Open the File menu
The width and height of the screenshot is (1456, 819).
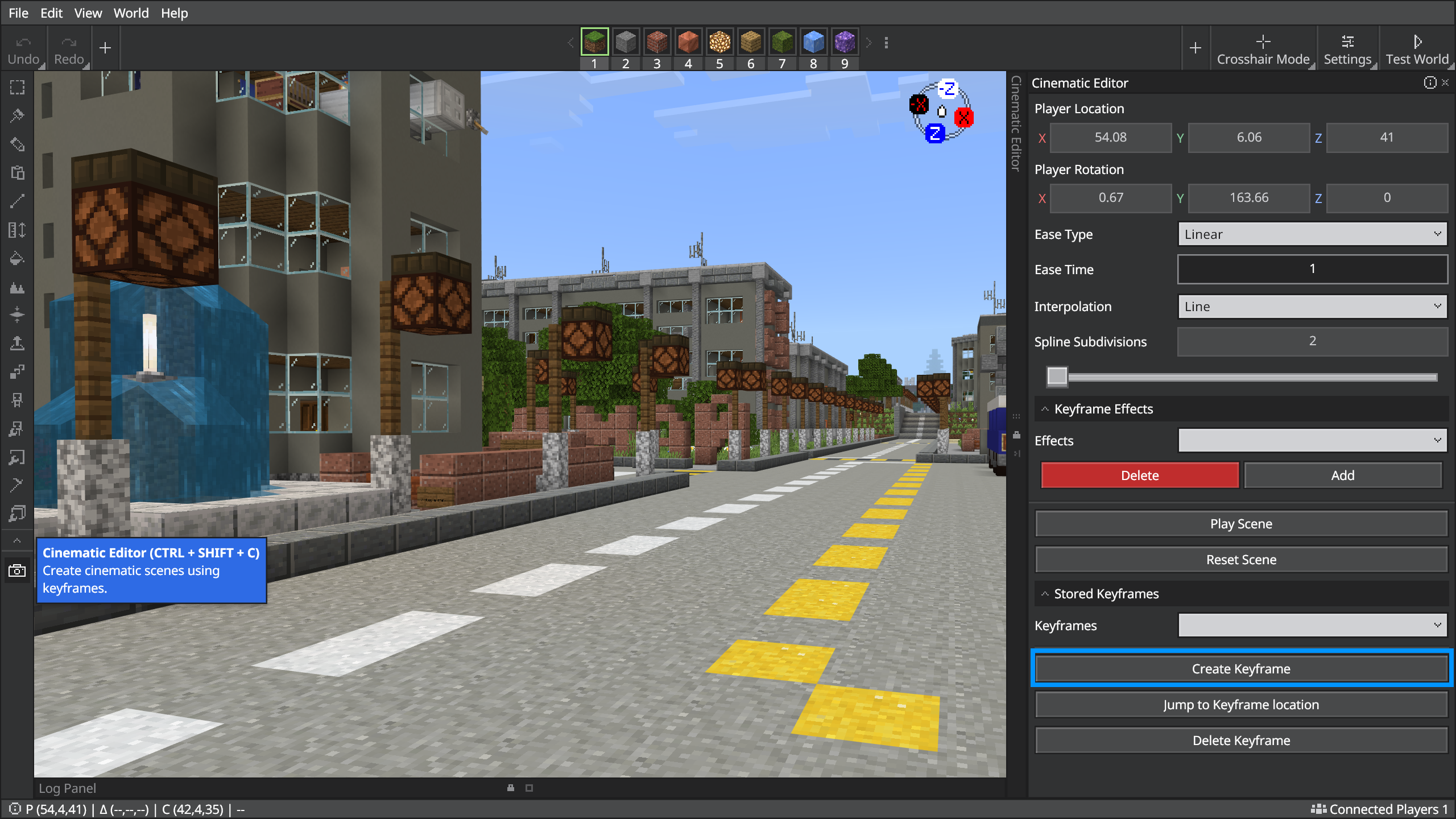point(18,13)
